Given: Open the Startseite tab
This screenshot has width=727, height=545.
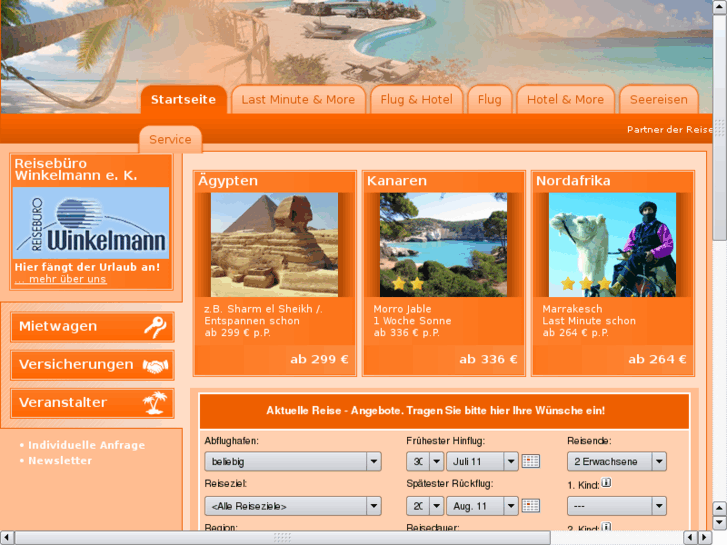Looking at the screenshot, I should click(x=184, y=99).
